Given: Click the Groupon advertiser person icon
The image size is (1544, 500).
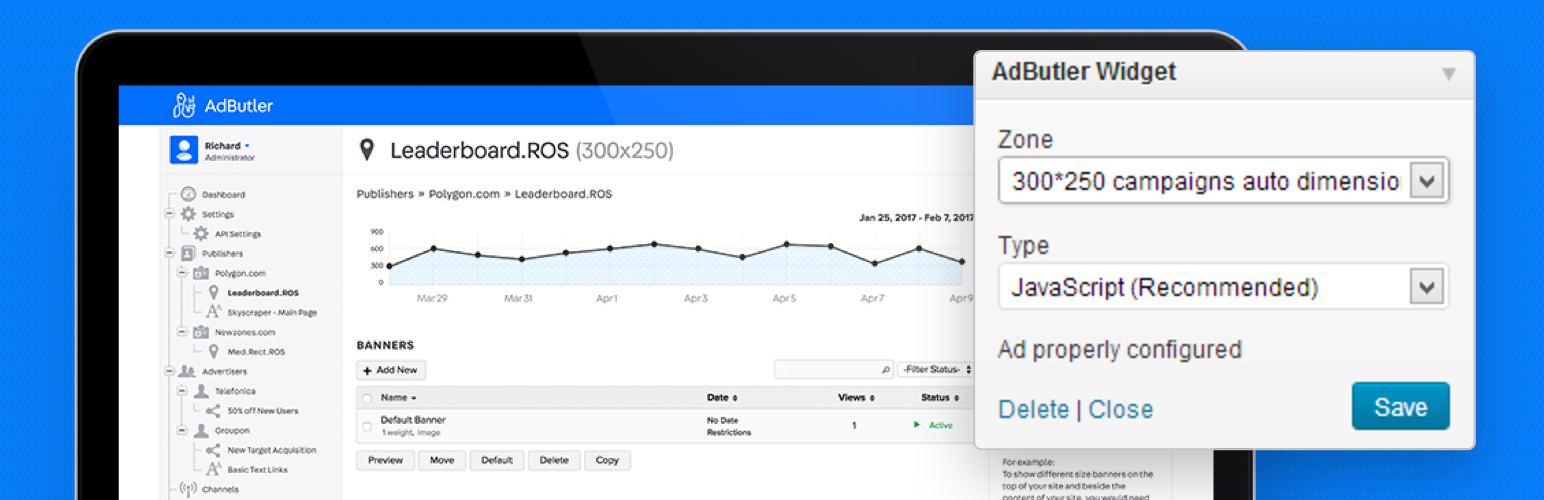Looking at the screenshot, I should point(201,430).
